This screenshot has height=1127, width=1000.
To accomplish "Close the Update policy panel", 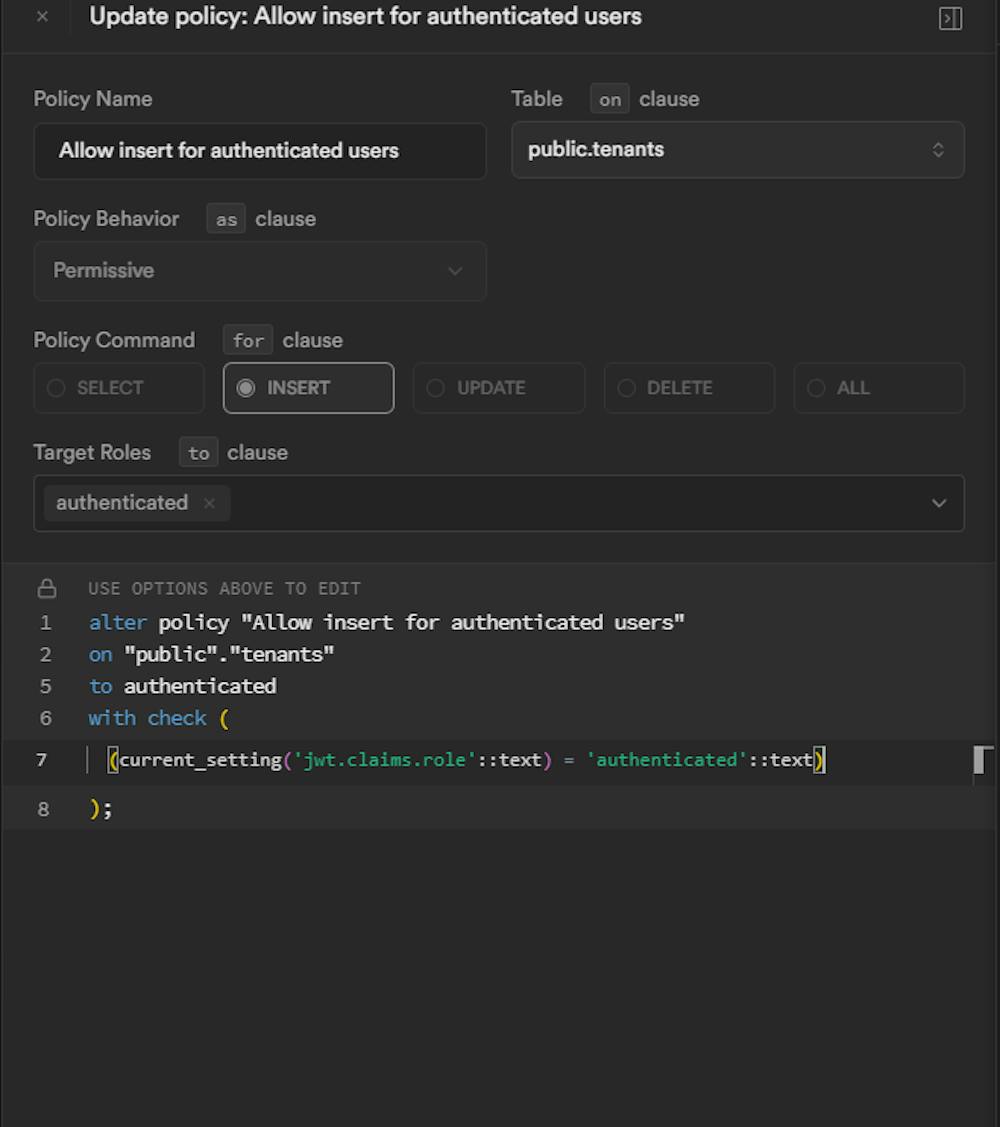I will pyautogui.click(x=42, y=17).
